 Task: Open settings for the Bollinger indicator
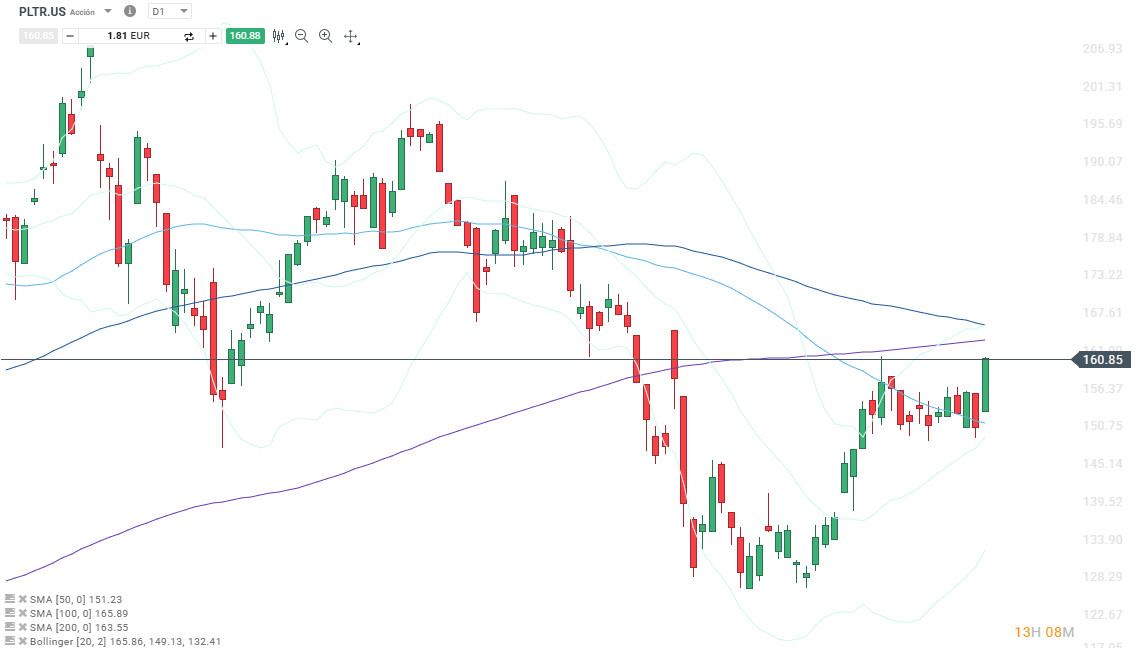pyautogui.click(x=9, y=641)
